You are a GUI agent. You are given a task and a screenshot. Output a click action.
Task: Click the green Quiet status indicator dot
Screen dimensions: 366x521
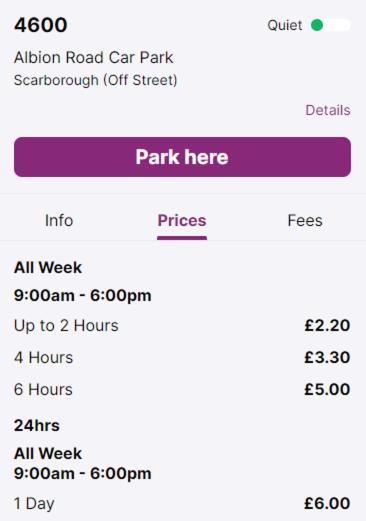tap(317, 25)
